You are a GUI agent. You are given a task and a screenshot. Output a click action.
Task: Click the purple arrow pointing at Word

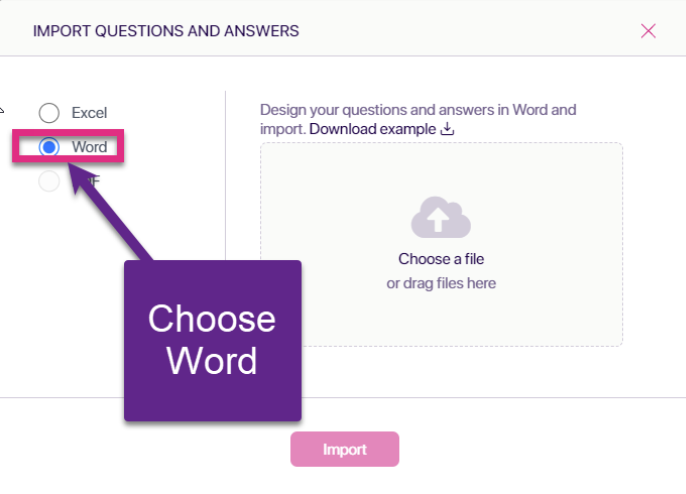pyautogui.click(x=110, y=212)
